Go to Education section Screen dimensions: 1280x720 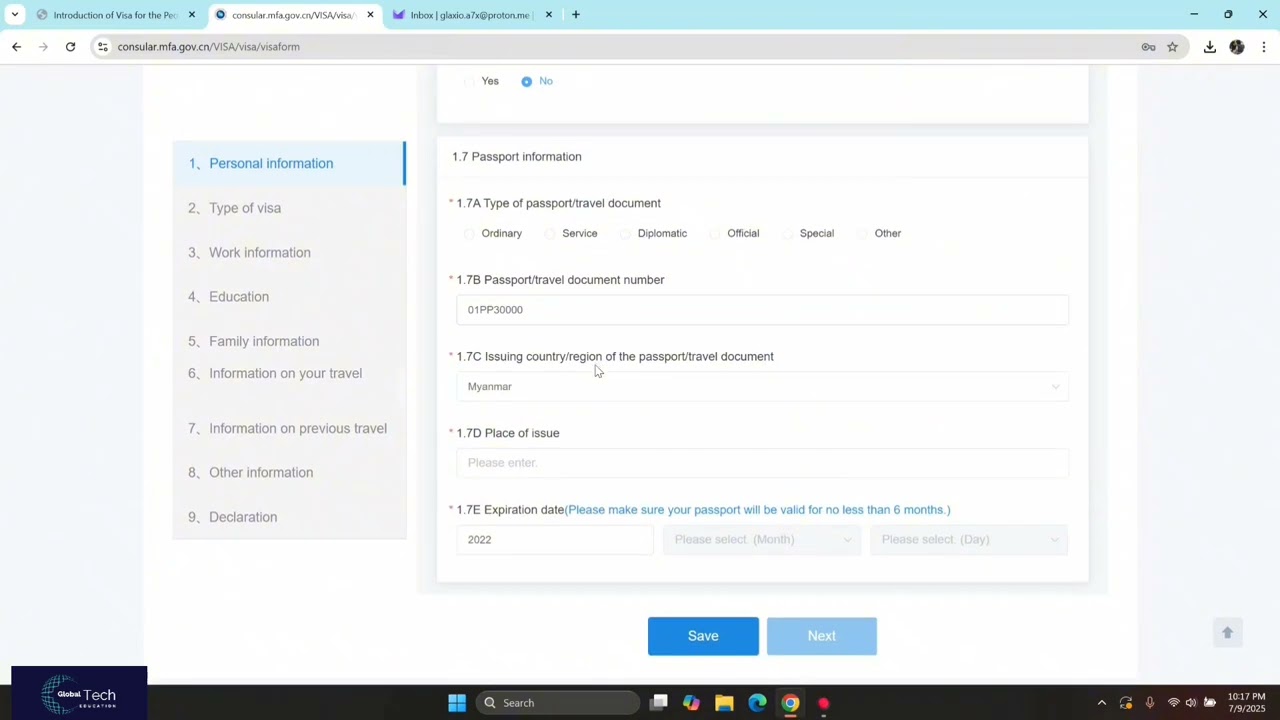289,297
